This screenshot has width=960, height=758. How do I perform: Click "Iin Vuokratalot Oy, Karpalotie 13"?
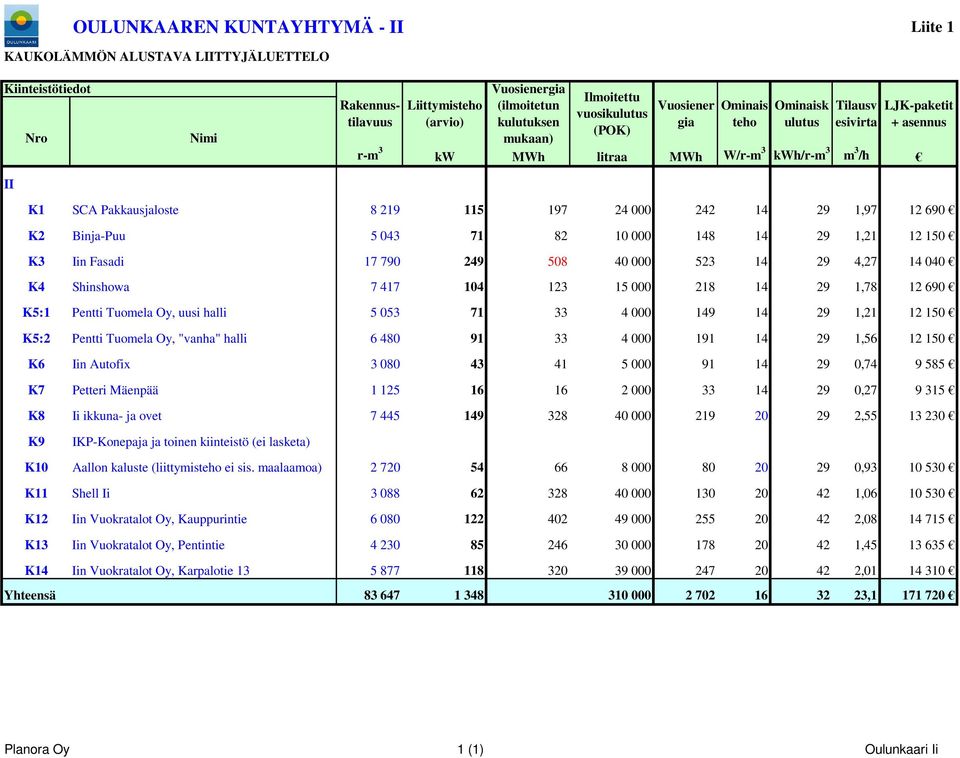tap(161, 571)
